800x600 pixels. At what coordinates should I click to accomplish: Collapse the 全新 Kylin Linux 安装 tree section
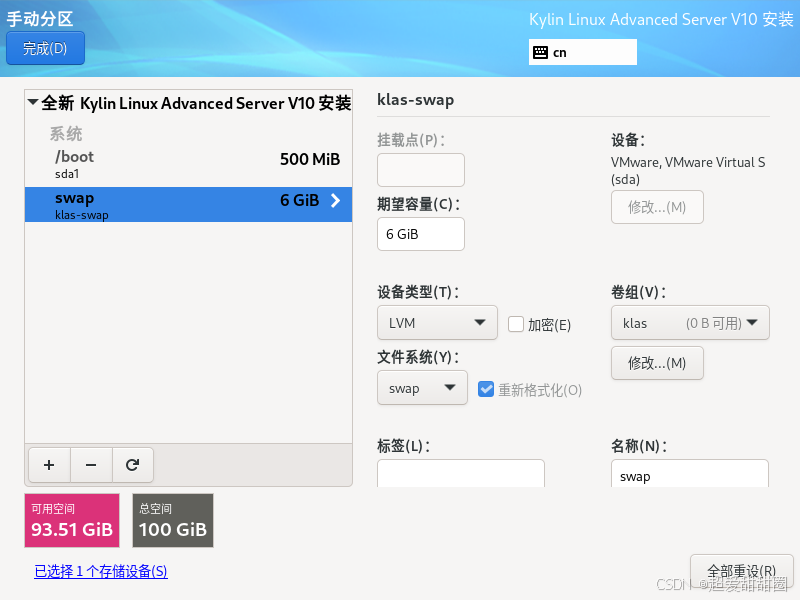(33, 102)
